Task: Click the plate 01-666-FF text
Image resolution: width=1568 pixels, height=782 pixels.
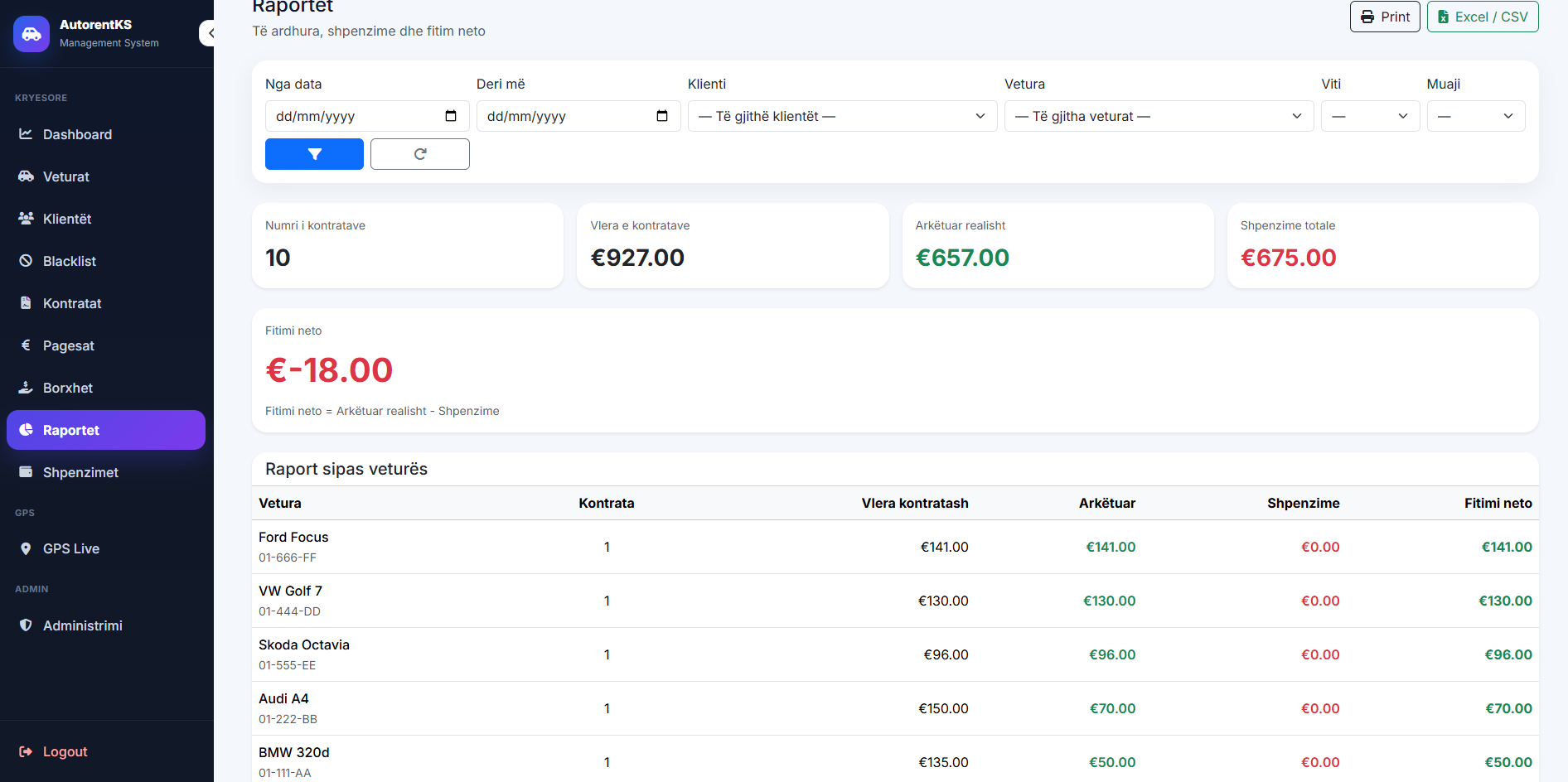Action: pos(288,558)
